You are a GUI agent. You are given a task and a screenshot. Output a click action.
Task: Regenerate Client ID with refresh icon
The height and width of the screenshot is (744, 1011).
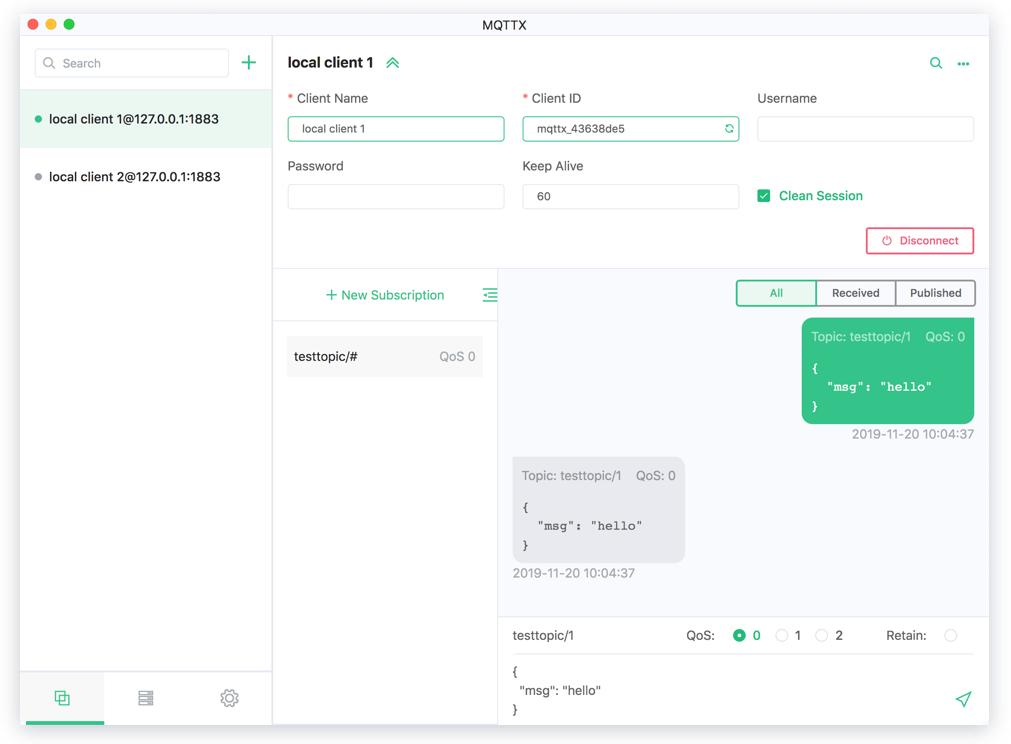[729, 128]
